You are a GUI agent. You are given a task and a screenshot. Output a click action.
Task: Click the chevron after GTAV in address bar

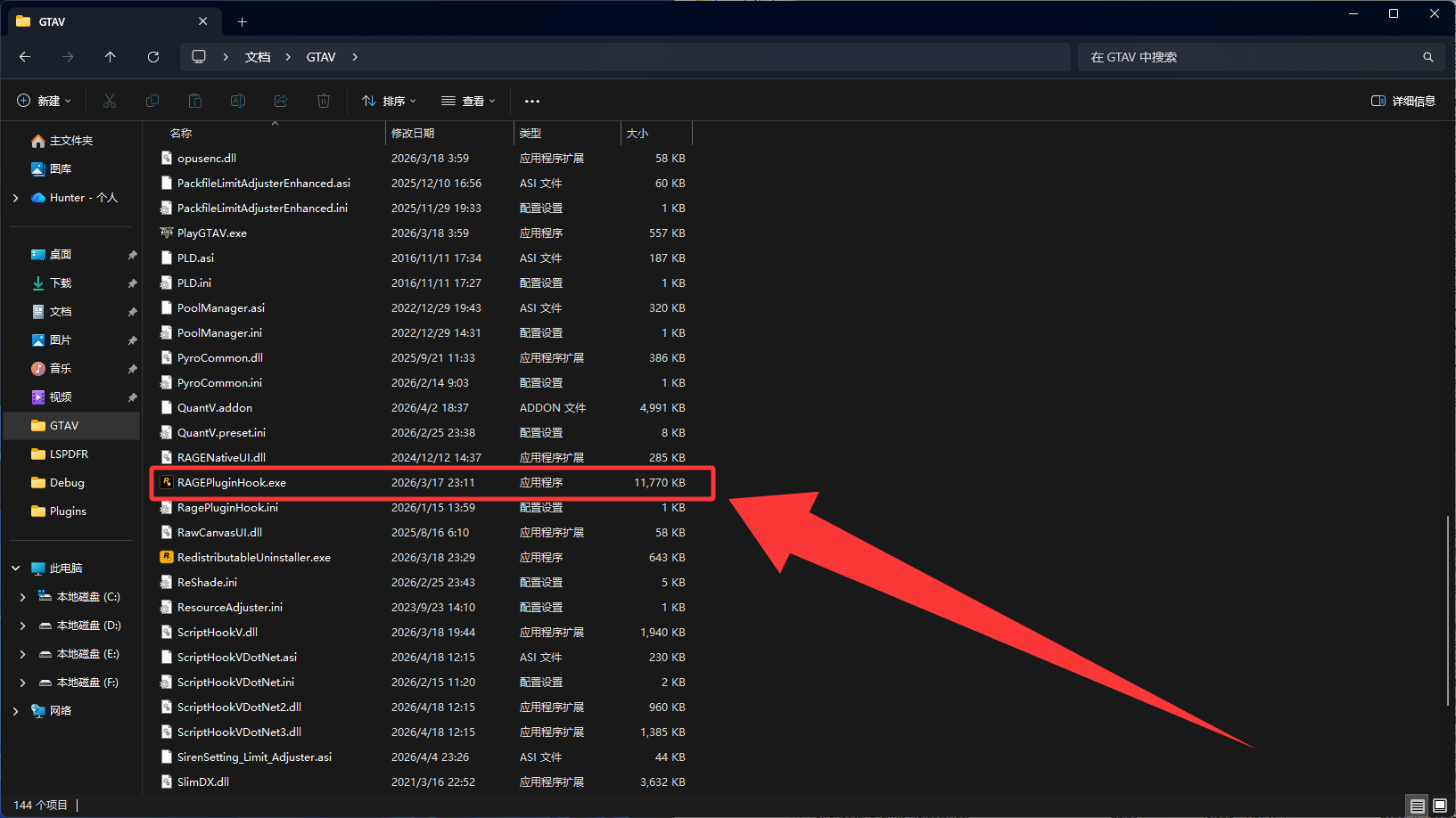pos(355,57)
